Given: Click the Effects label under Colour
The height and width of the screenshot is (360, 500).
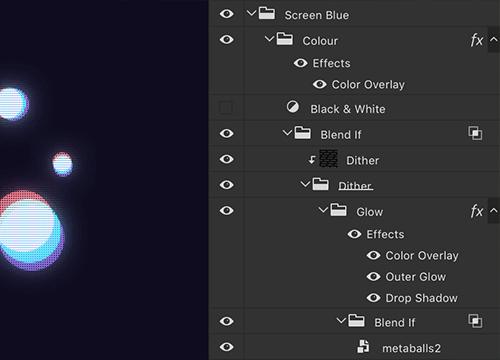Looking at the screenshot, I should tap(331, 63).
